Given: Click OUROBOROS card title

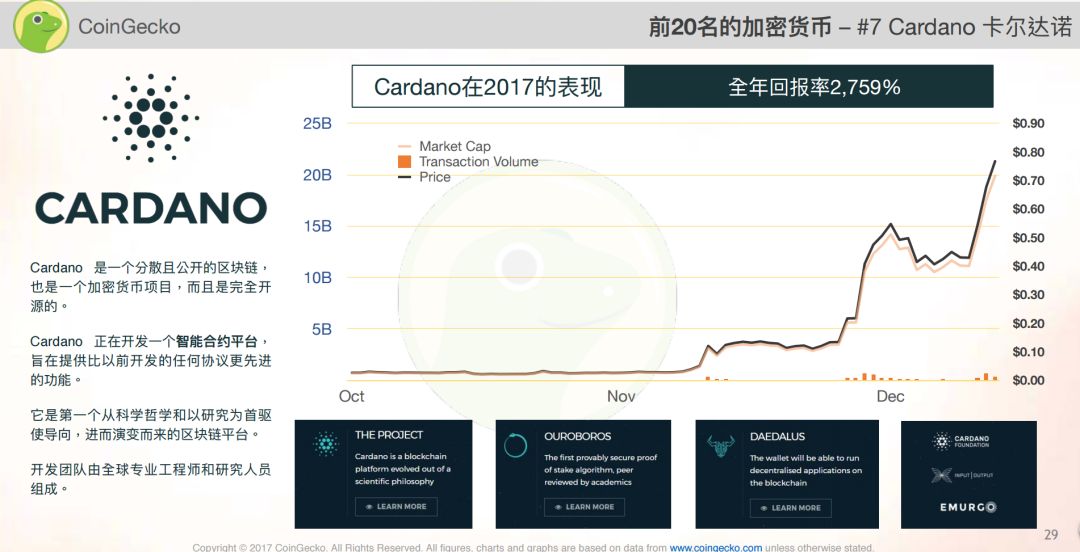Looking at the screenshot, I should click(577, 436).
